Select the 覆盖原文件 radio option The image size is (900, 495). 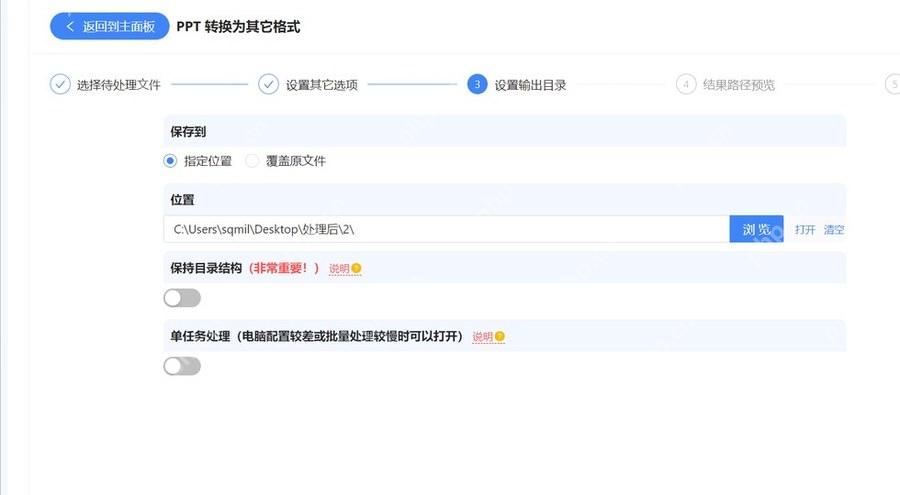(252, 161)
